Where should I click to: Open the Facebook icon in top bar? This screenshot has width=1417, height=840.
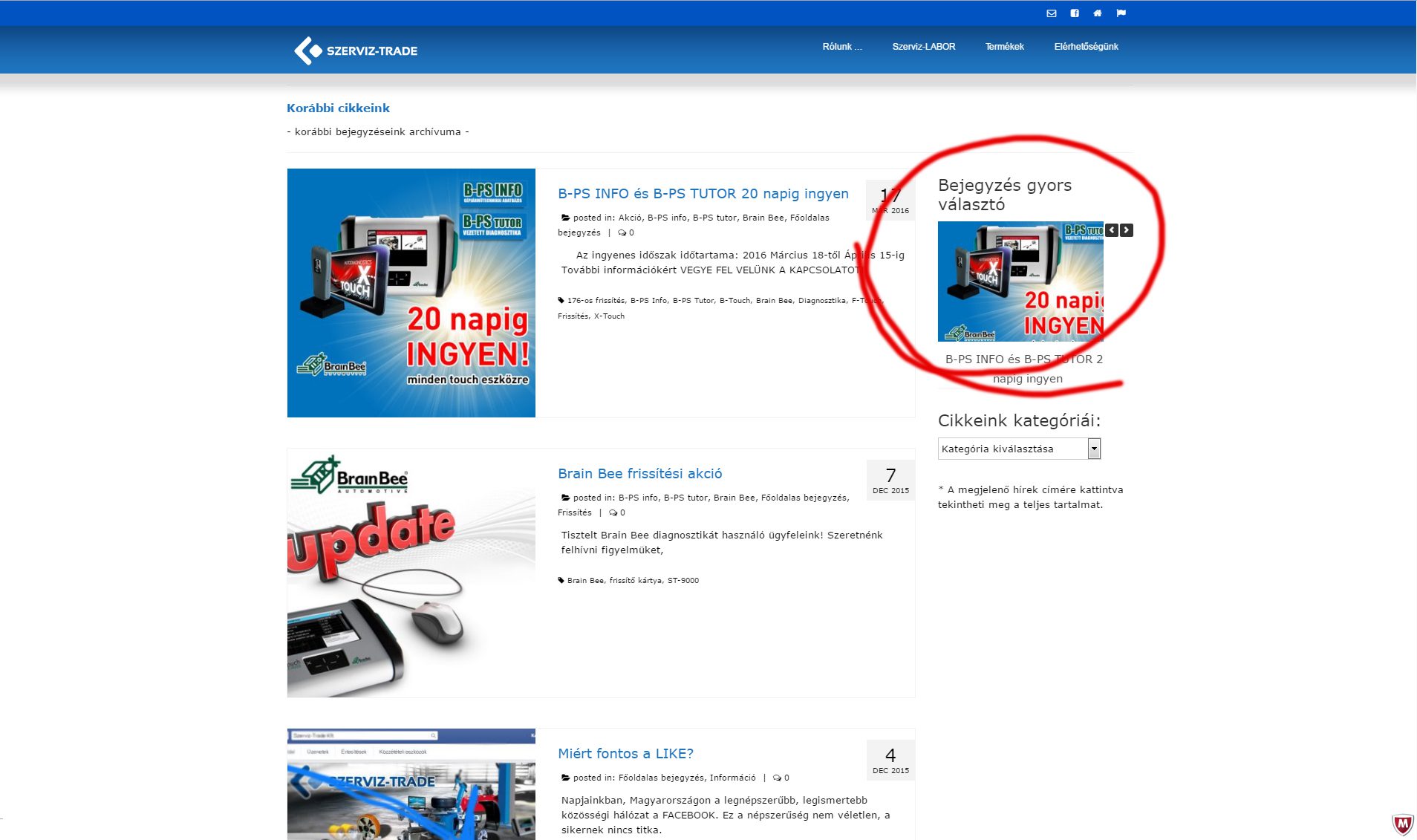click(1075, 13)
